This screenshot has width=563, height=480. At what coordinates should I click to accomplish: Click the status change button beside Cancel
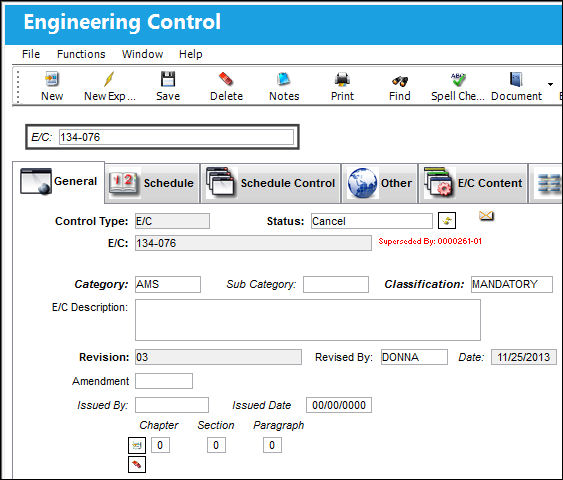[447, 220]
